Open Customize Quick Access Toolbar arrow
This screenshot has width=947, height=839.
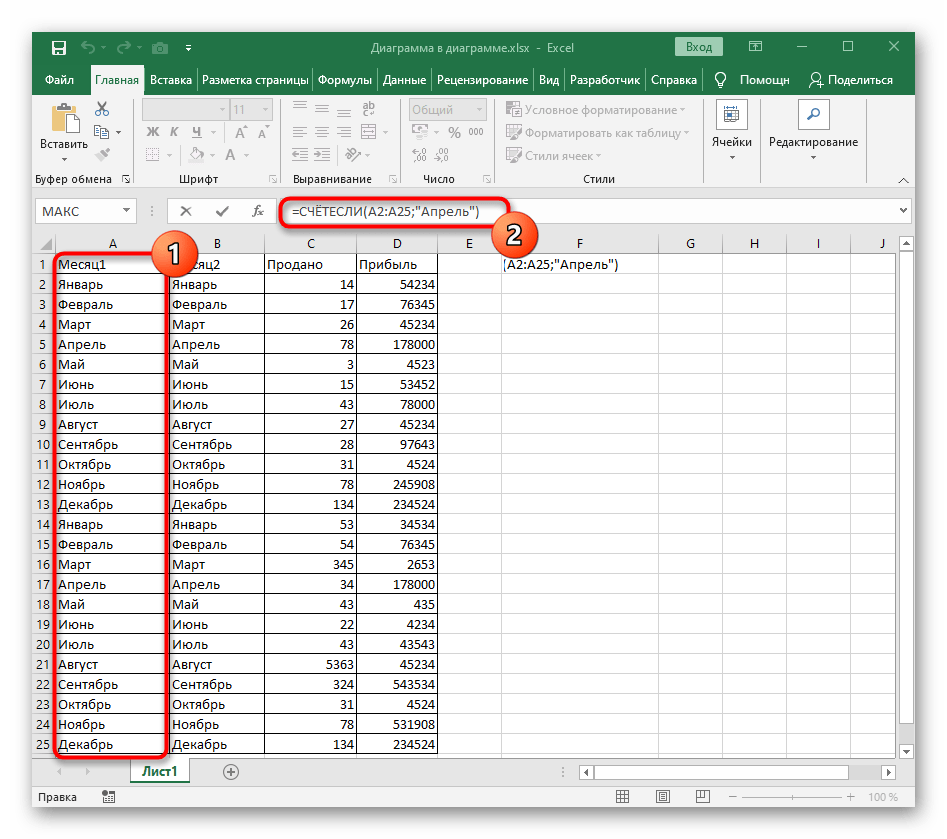[x=188, y=48]
